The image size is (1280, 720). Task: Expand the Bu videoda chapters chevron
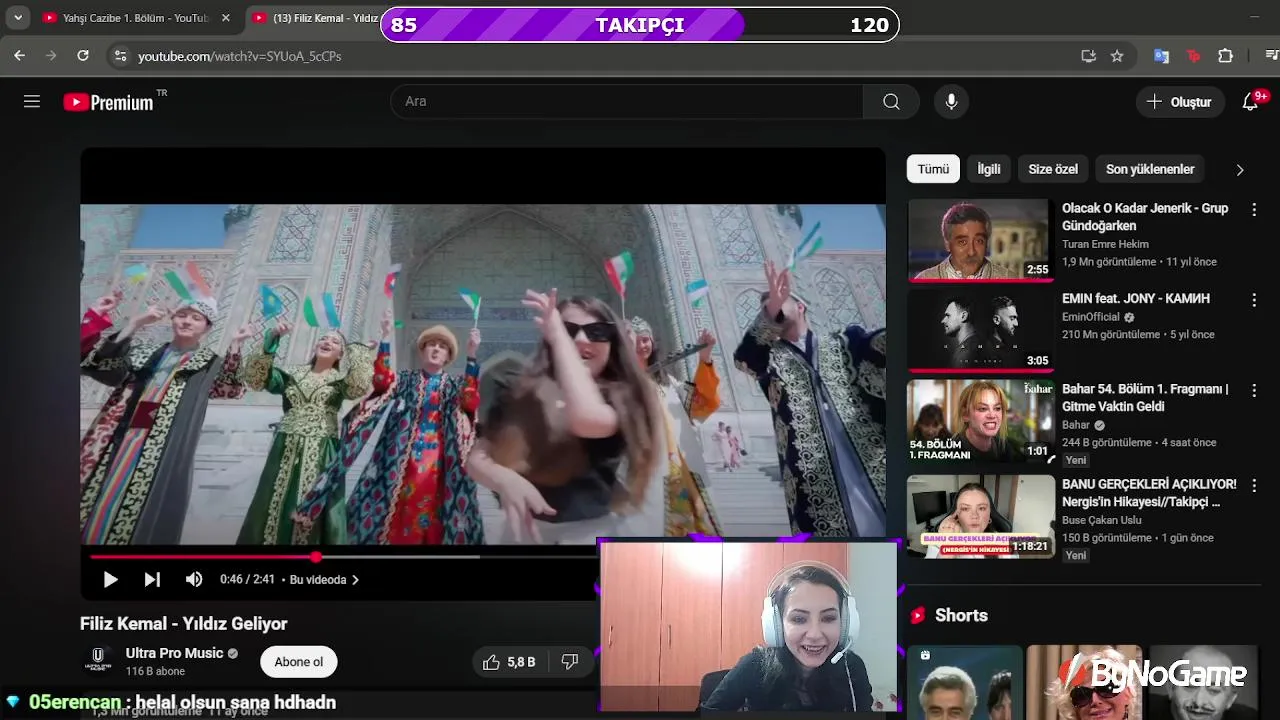point(355,580)
